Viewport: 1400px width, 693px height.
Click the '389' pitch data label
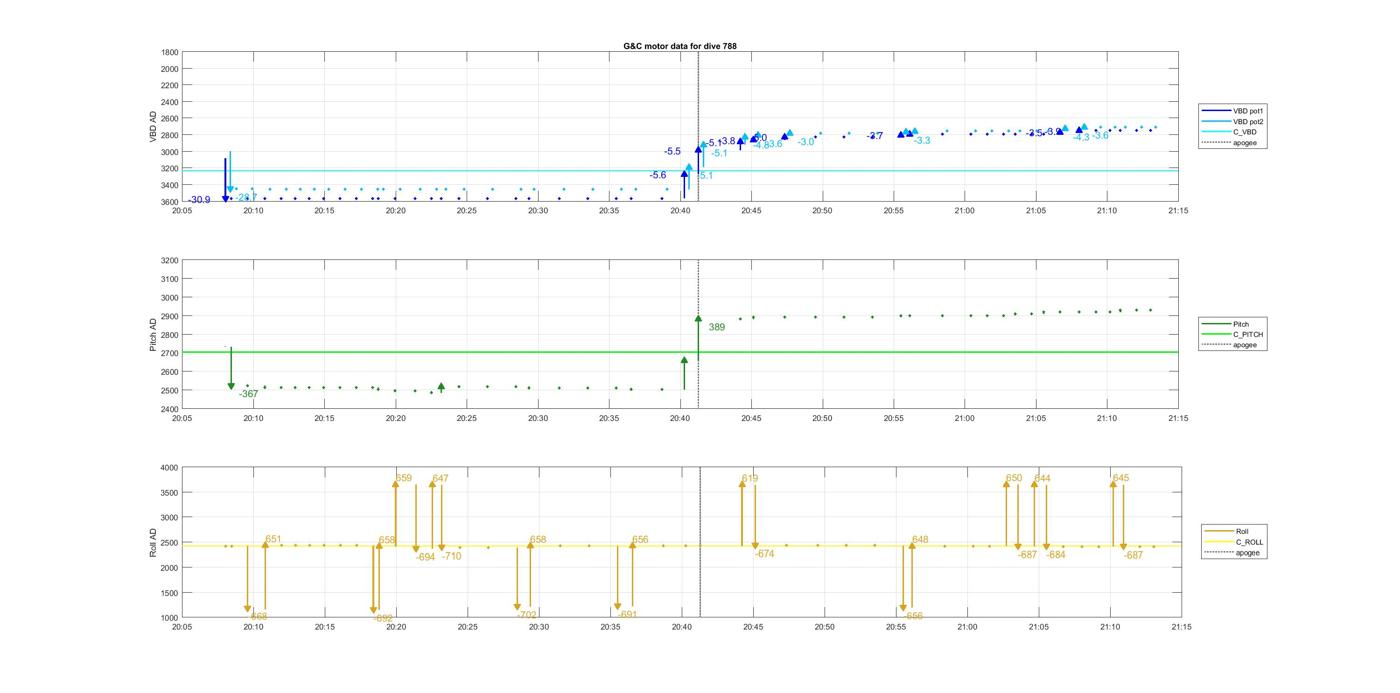coord(717,327)
